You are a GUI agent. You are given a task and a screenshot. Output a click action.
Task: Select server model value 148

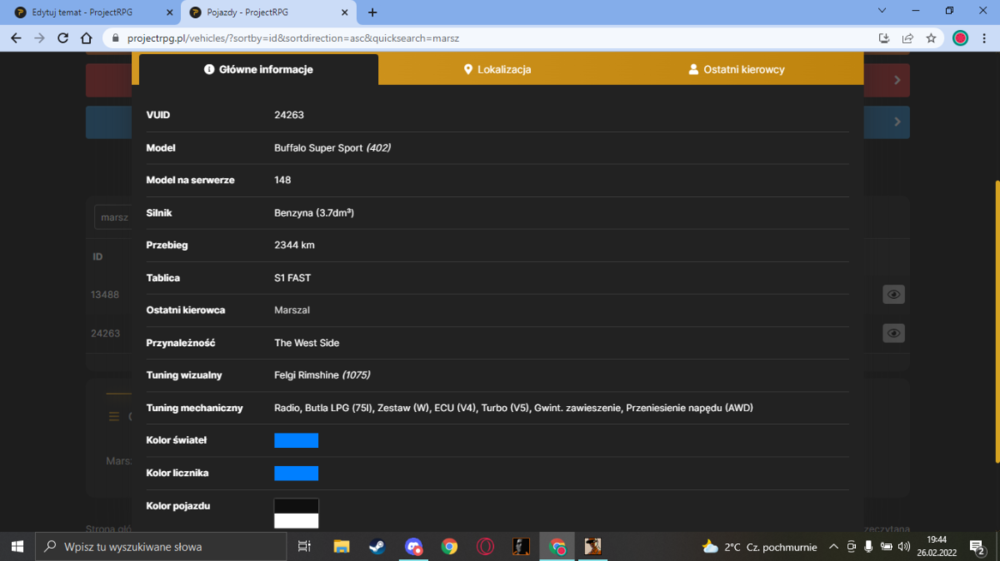[x=283, y=180]
